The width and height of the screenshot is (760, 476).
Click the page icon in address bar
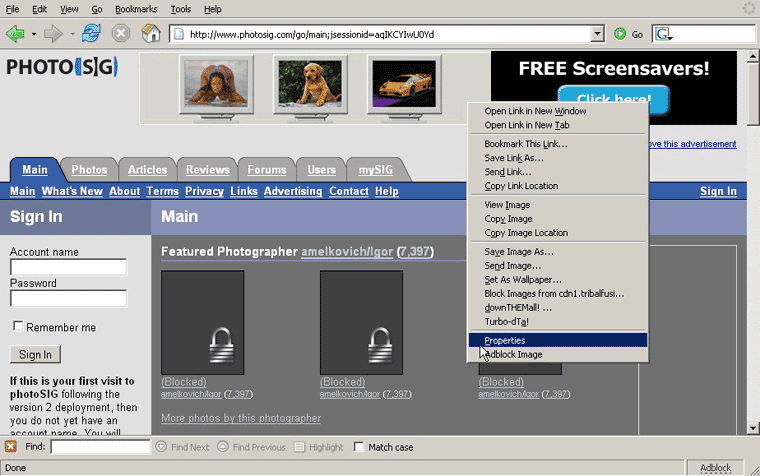click(x=179, y=34)
